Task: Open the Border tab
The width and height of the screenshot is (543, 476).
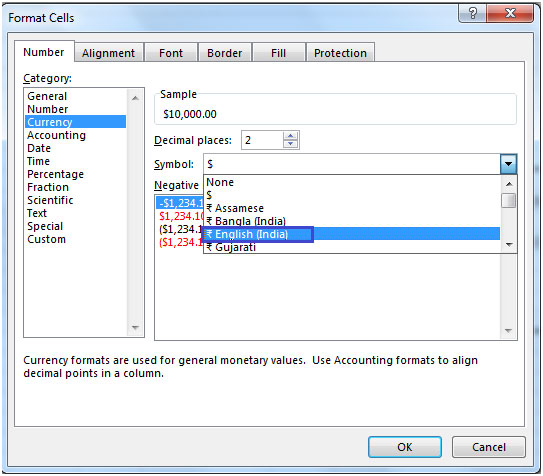Action: point(224,53)
